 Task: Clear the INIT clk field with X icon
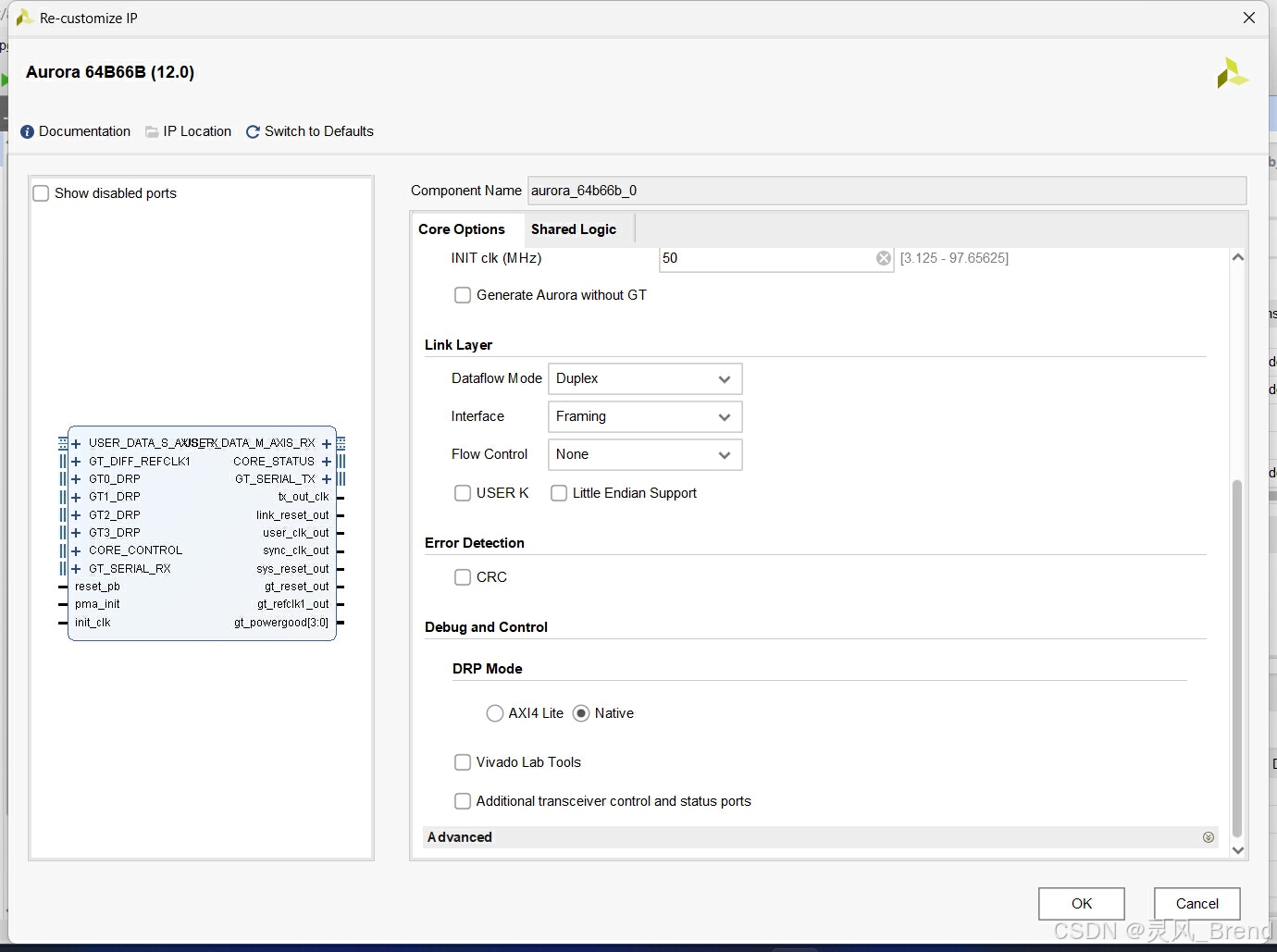884,258
